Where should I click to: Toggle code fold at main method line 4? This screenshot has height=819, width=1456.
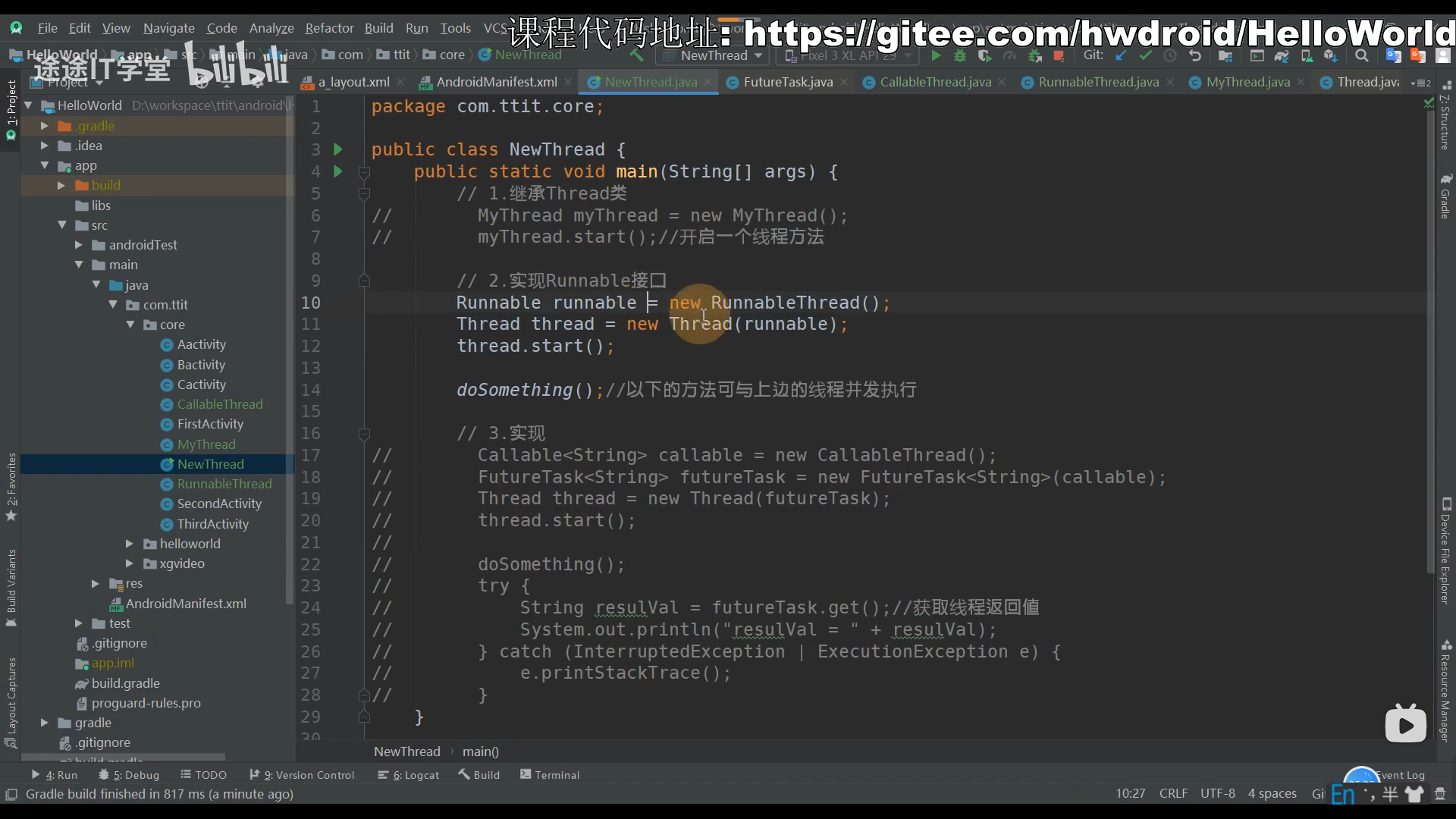point(364,172)
